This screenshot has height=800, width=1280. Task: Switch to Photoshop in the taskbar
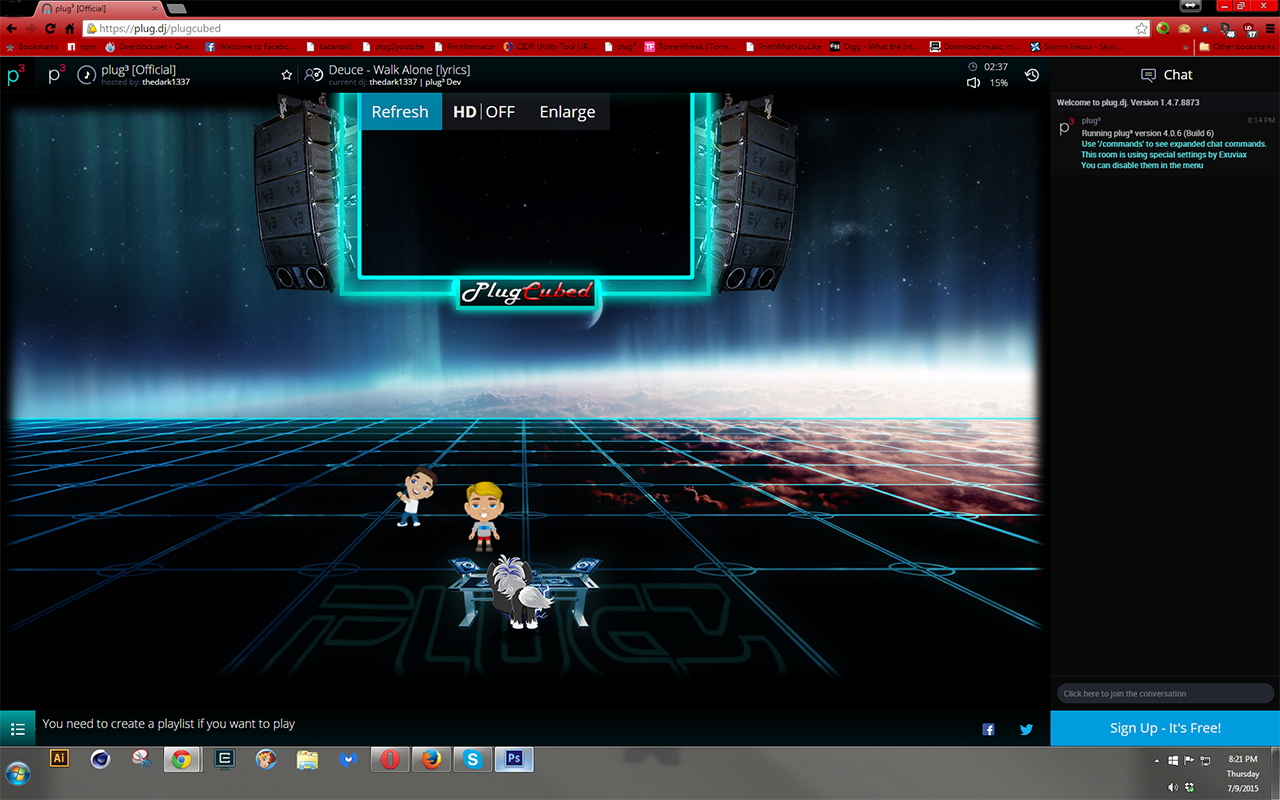[x=514, y=759]
